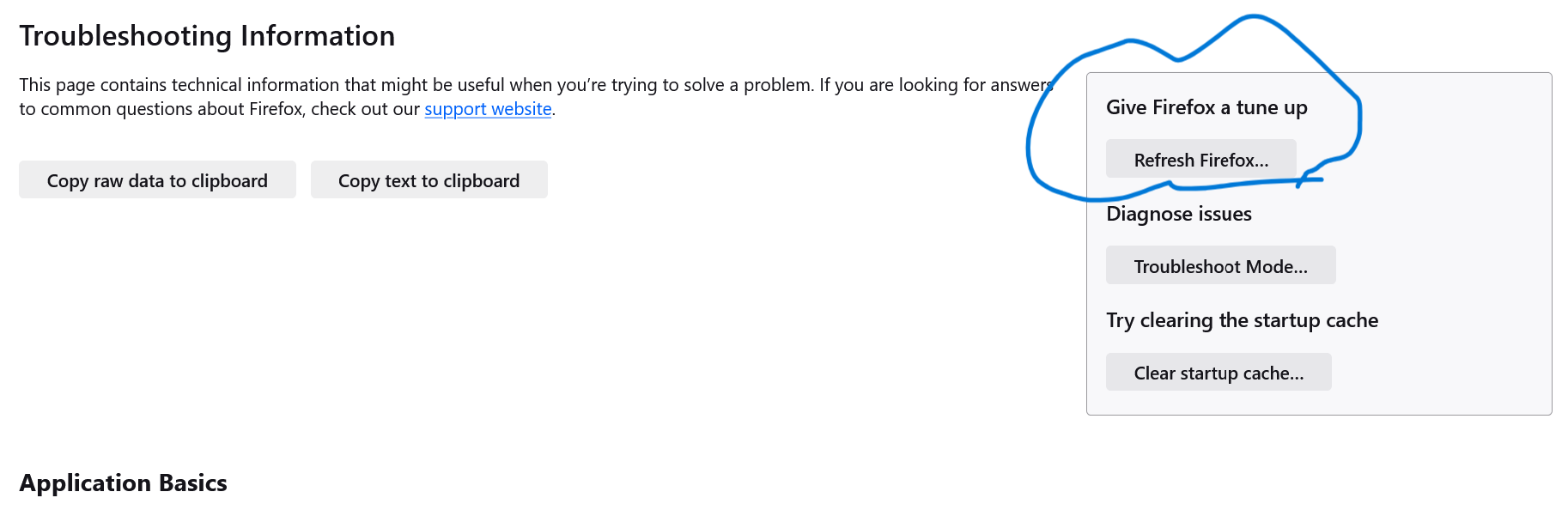Click the Application Basics section heading
This screenshot has width=1568, height=510.
click(123, 483)
